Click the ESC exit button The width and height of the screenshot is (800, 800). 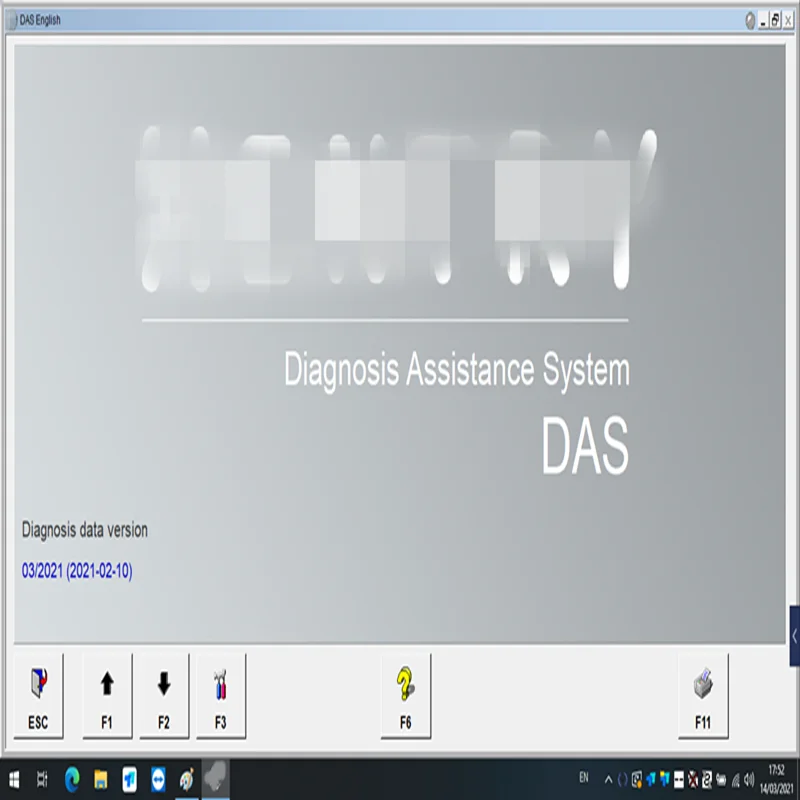[x=38, y=696]
